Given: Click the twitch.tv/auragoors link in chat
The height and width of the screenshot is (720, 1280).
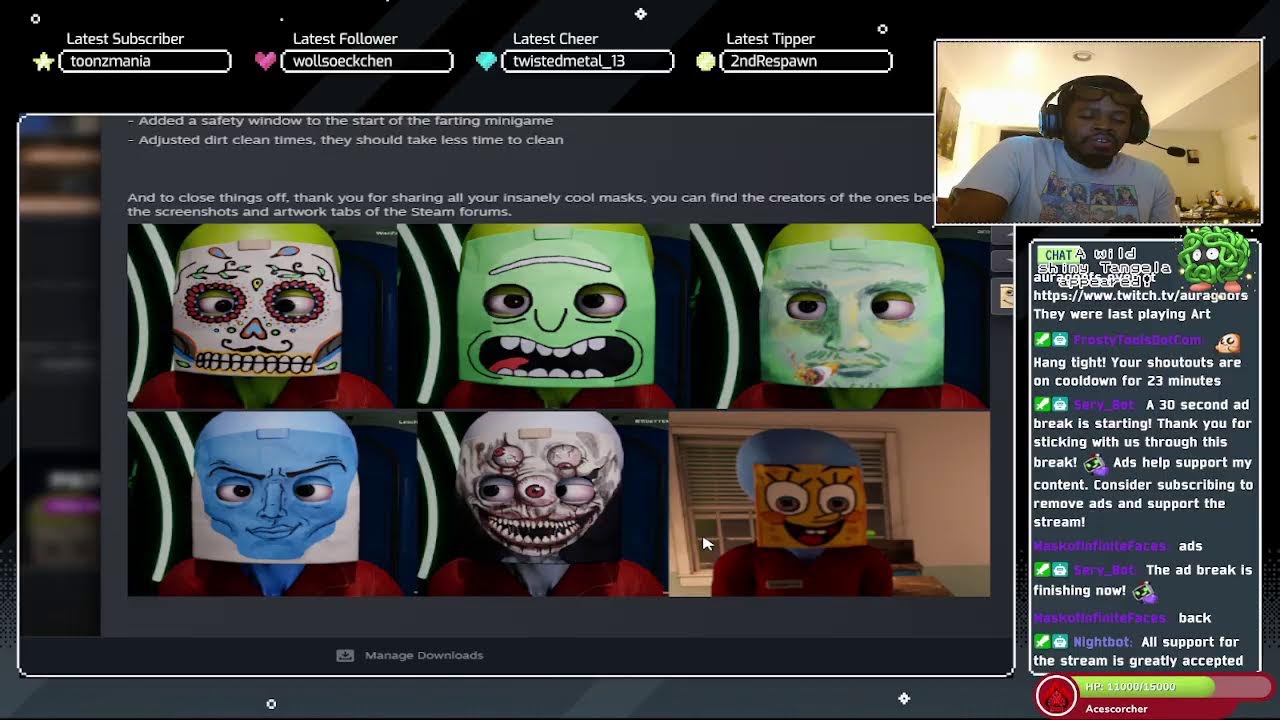Looking at the screenshot, I should [x=1140, y=295].
